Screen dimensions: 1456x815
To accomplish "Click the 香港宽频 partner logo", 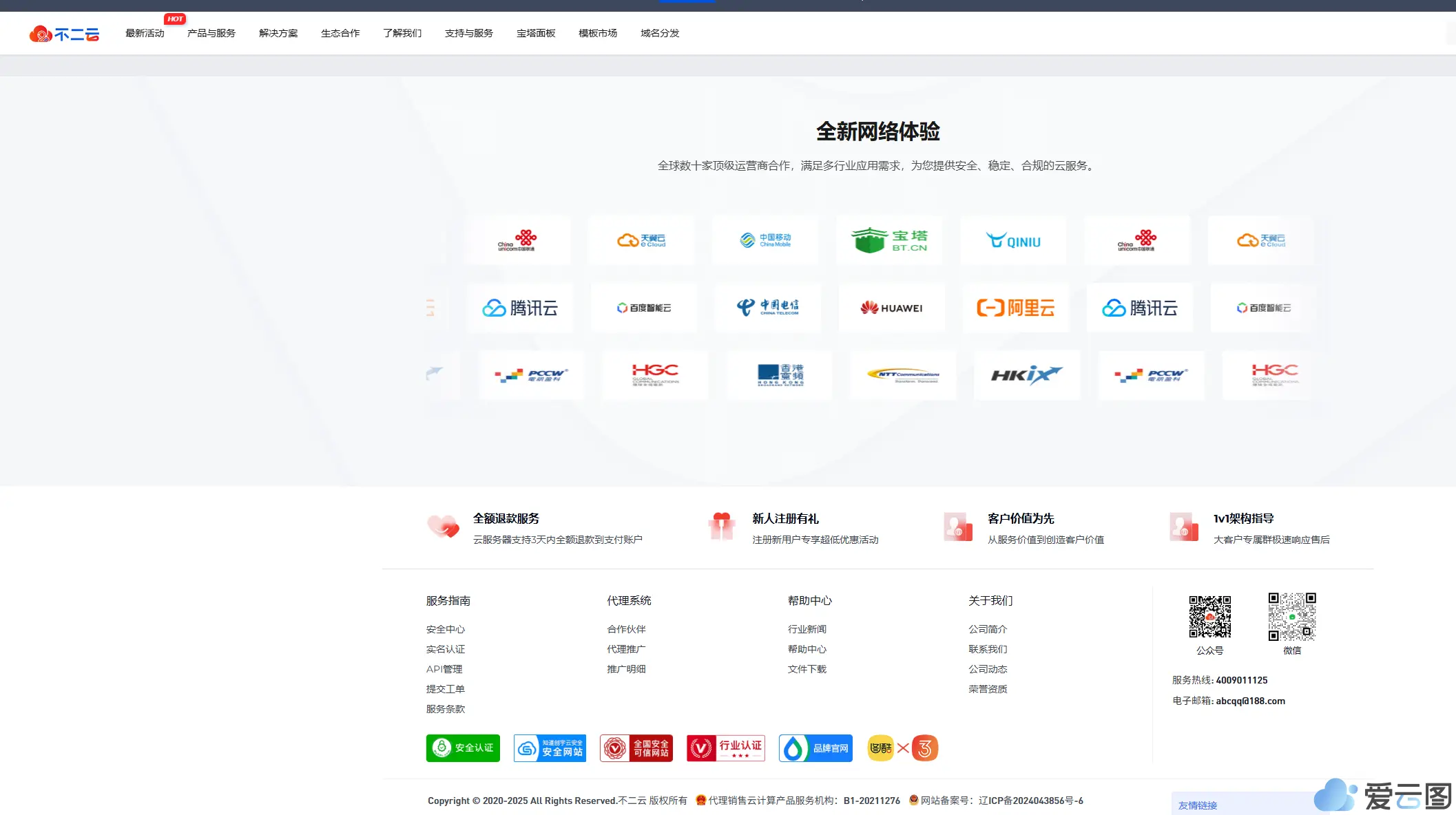I will point(780,375).
